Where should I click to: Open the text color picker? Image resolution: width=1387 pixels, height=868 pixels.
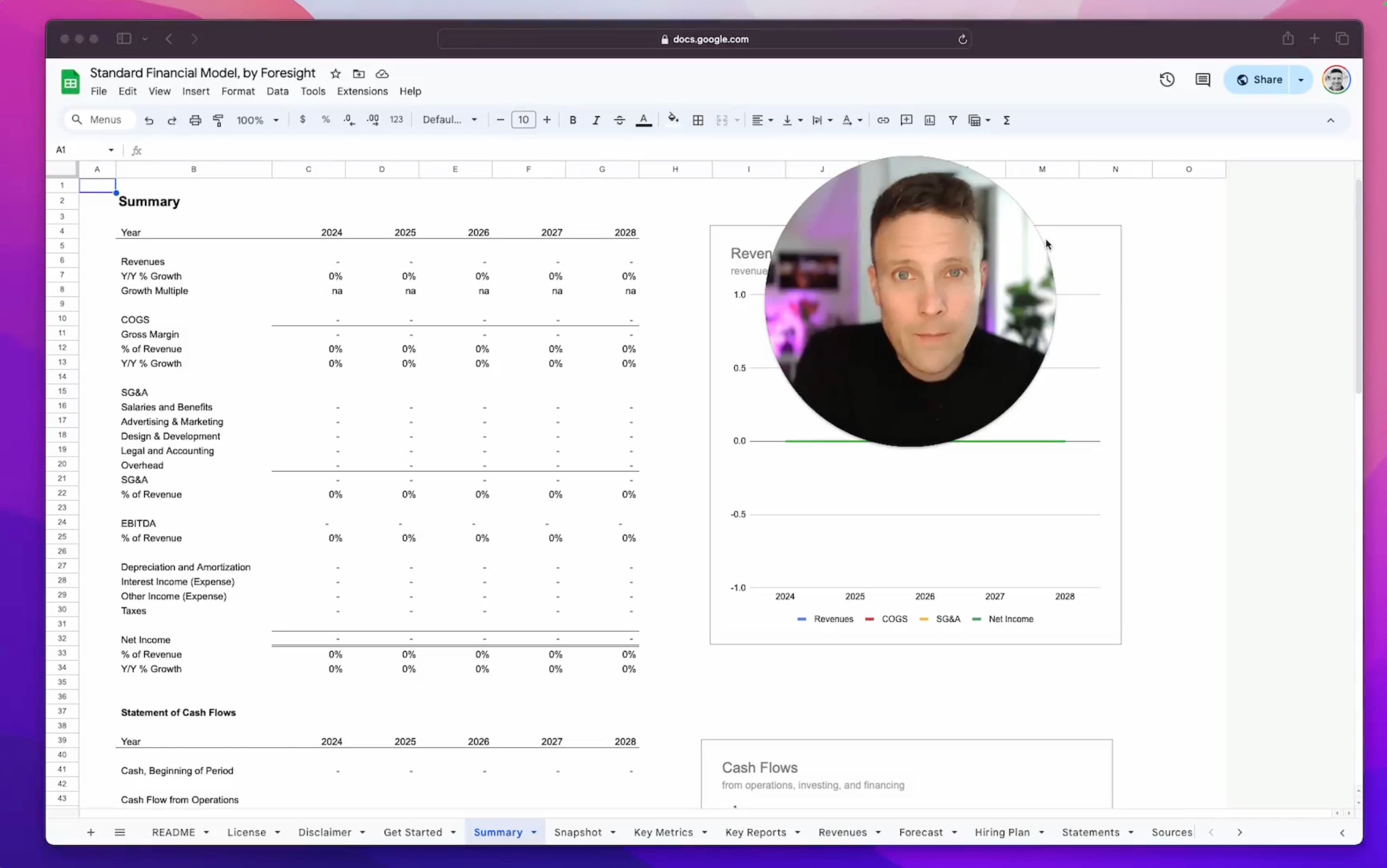pos(644,120)
